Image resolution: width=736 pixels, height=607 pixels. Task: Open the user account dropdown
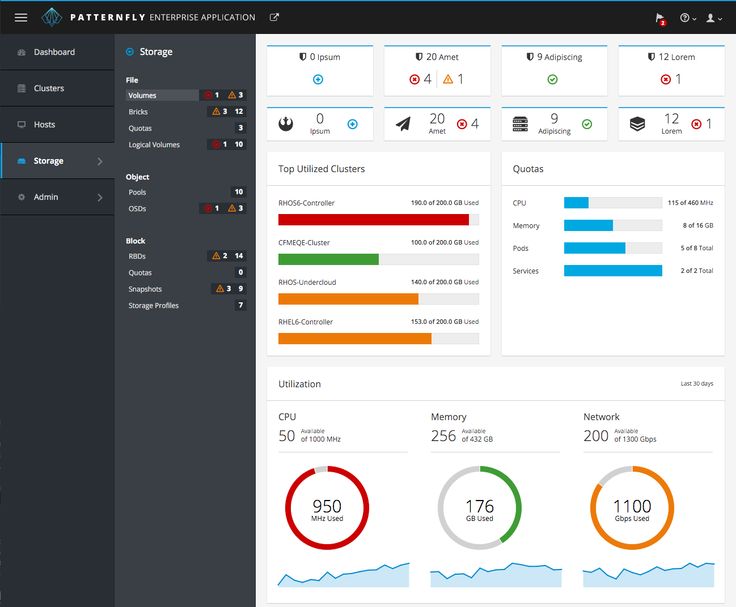714,18
